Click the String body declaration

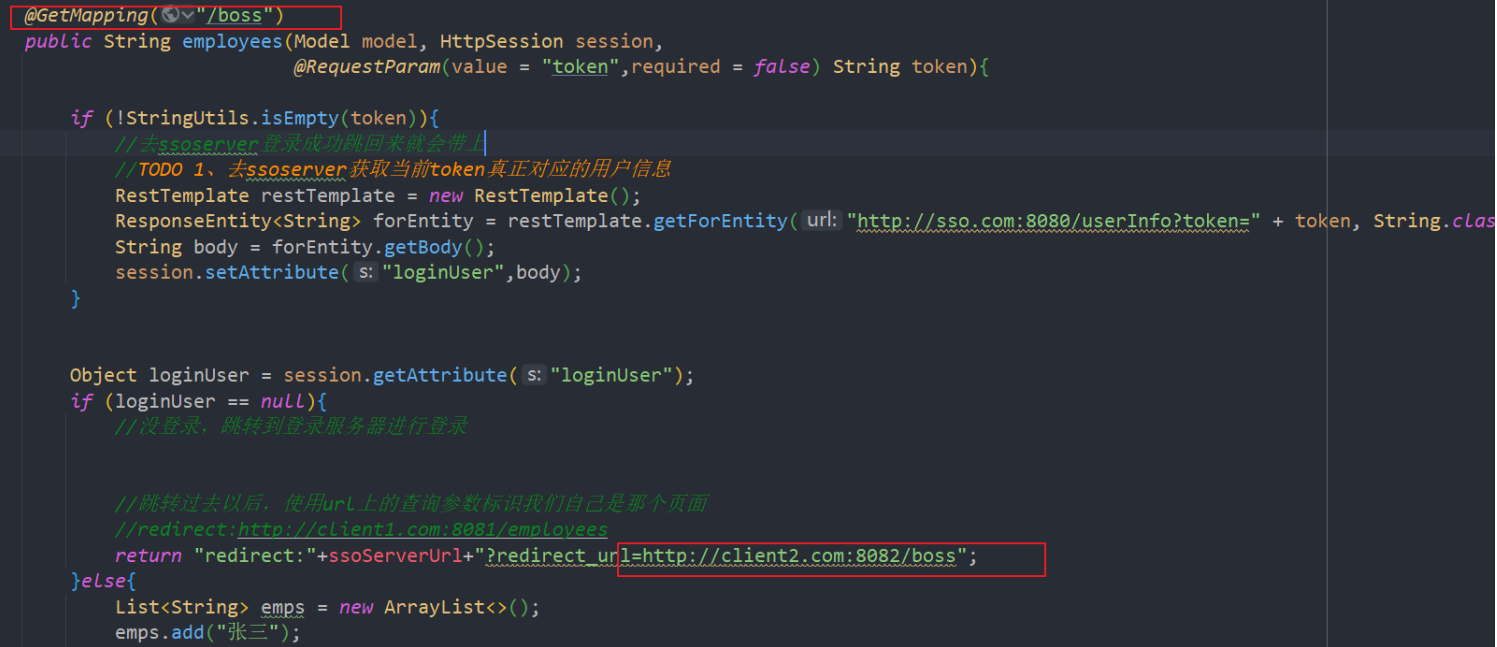coord(176,247)
